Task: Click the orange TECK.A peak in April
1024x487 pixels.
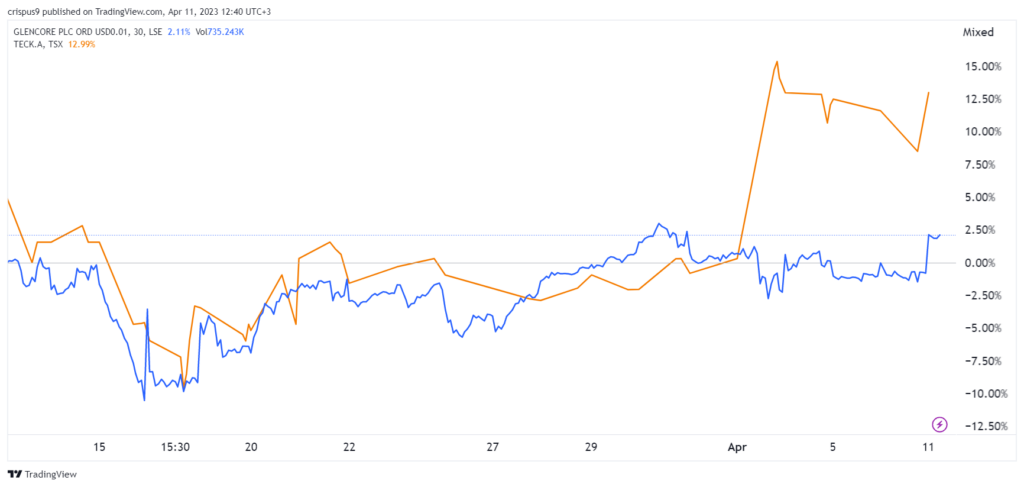Action: [776, 61]
